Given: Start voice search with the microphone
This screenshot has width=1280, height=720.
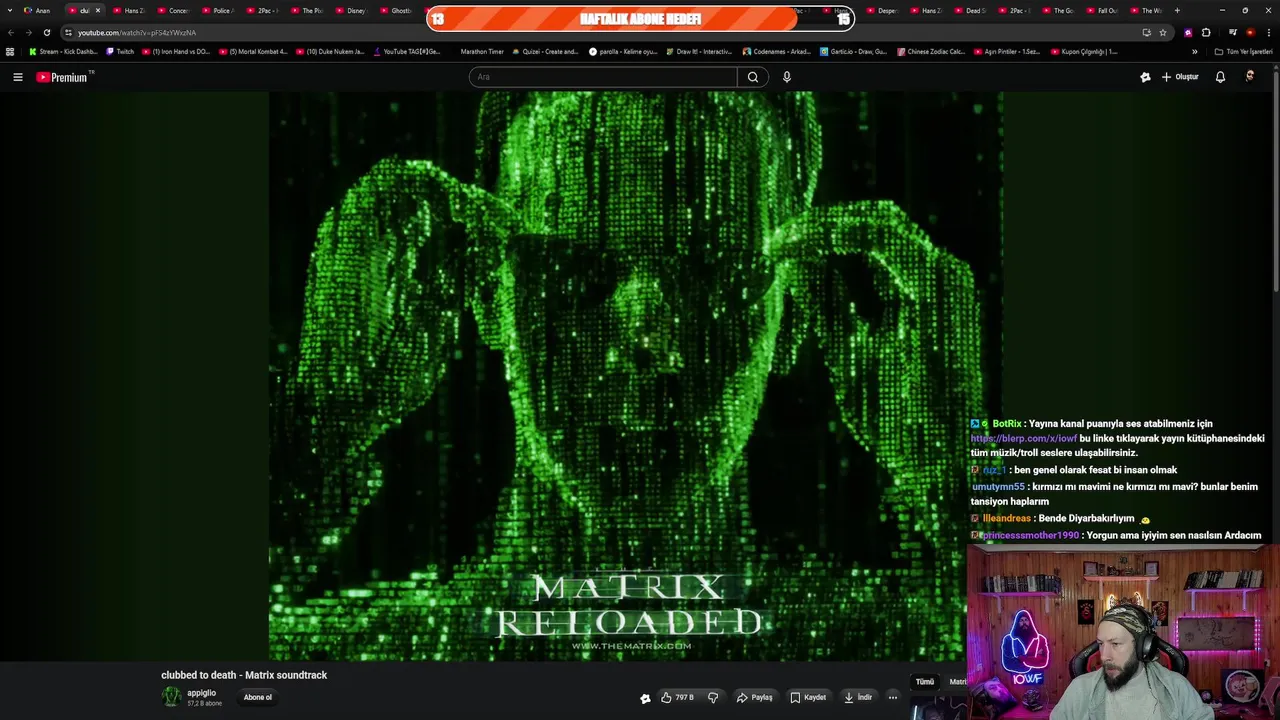Looking at the screenshot, I should click(787, 77).
